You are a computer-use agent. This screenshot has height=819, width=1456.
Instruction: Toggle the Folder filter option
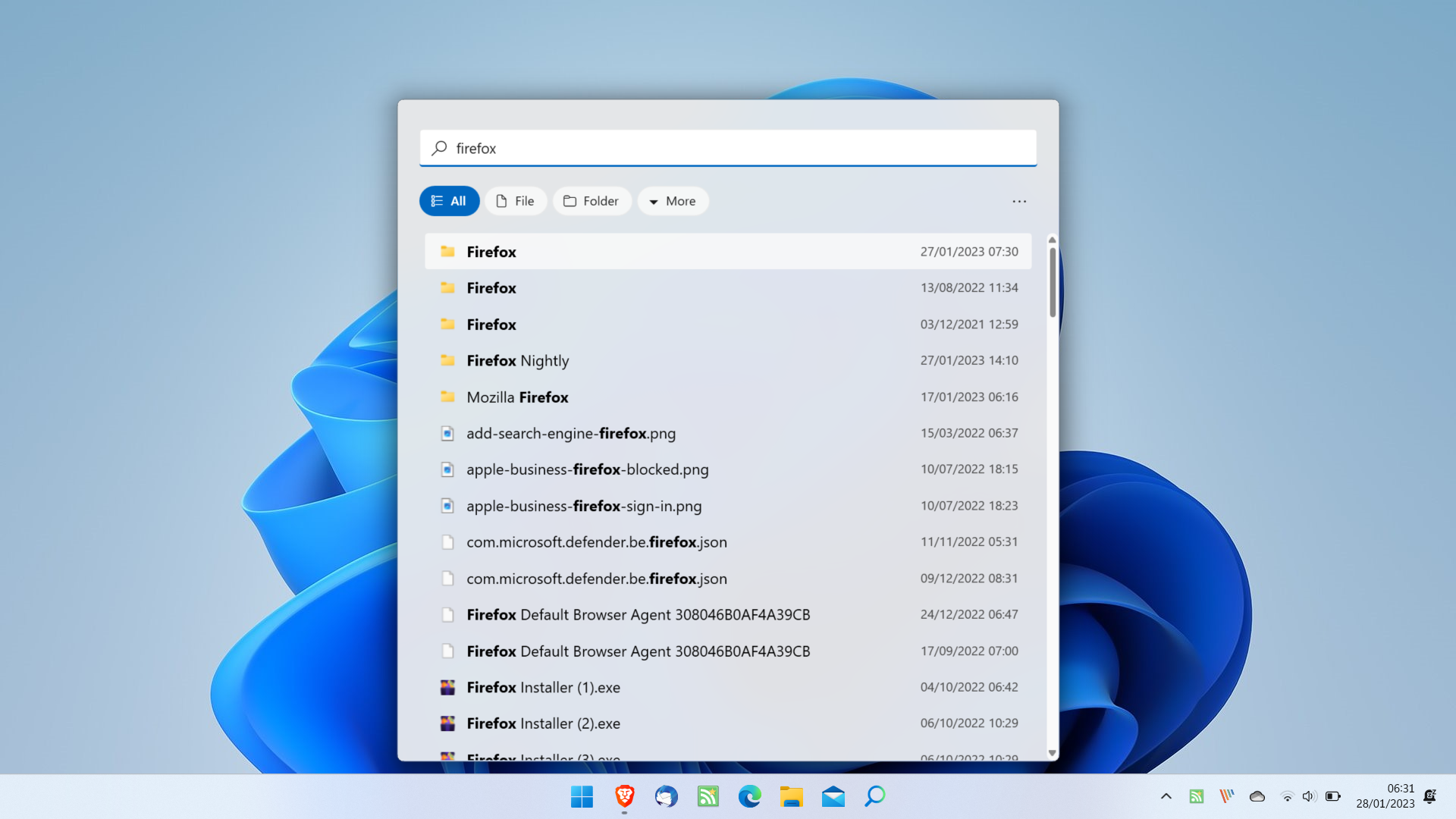coord(591,200)
